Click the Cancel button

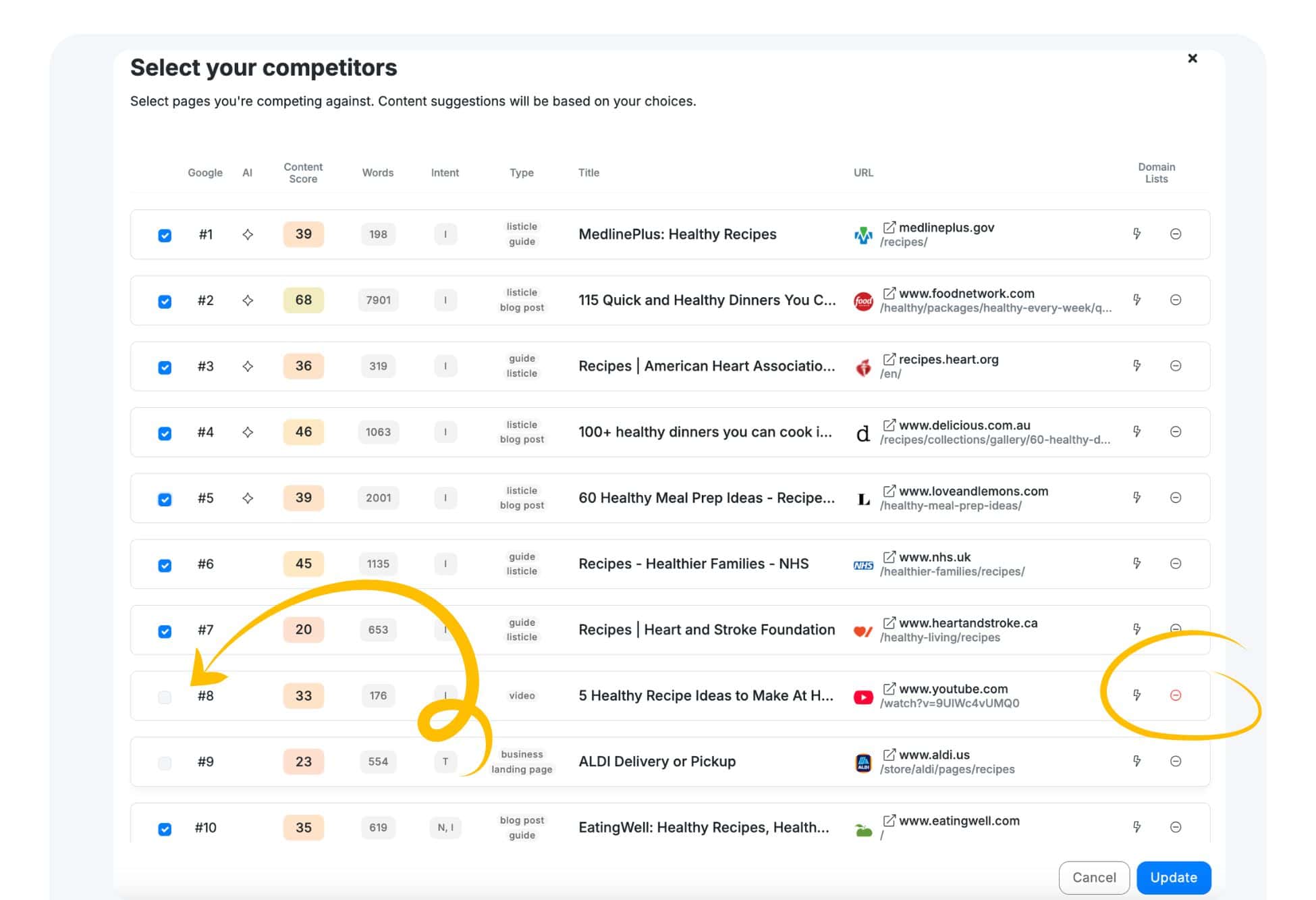(1094, 877)
